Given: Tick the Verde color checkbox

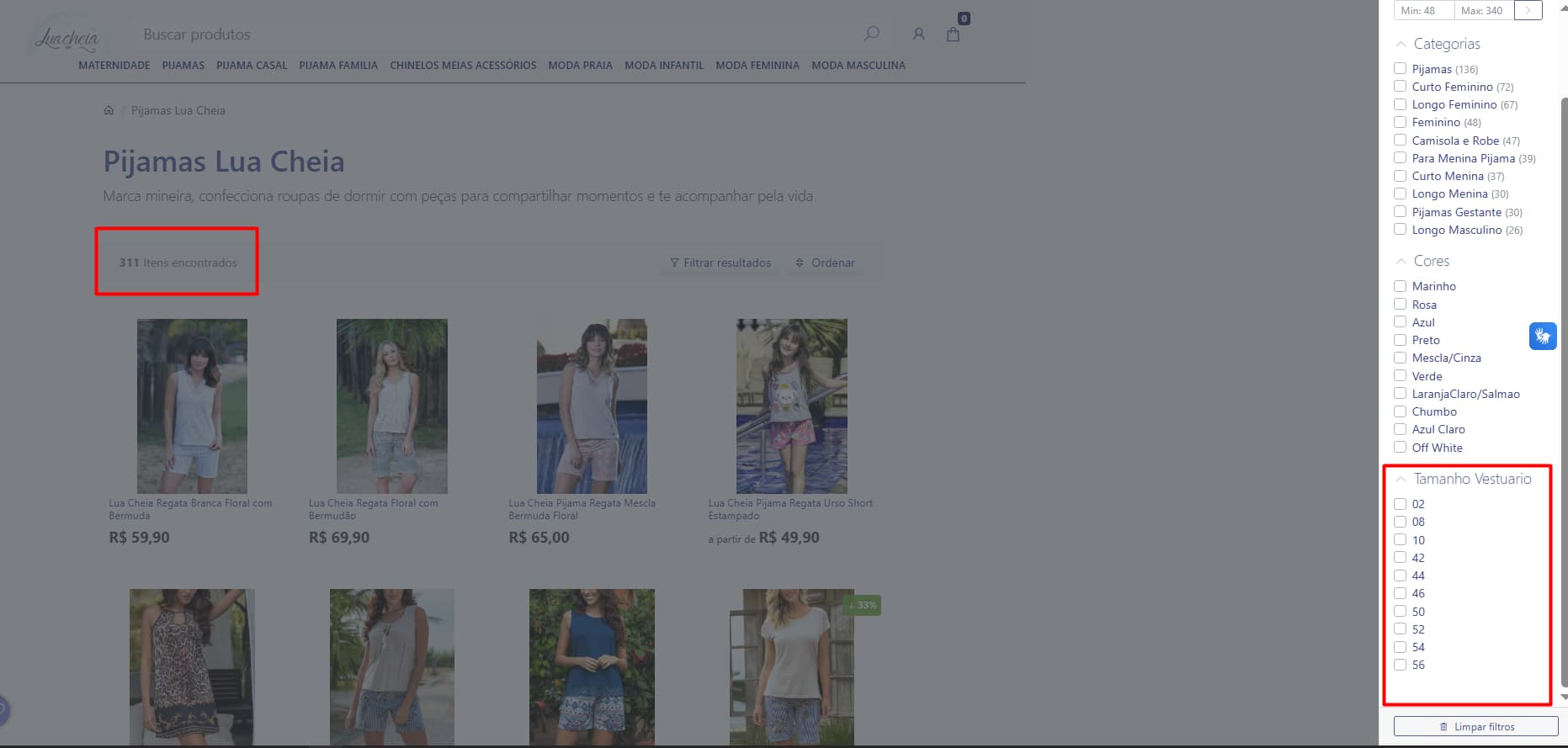Looking at the screenshot, I should [x=1401, y=375].
